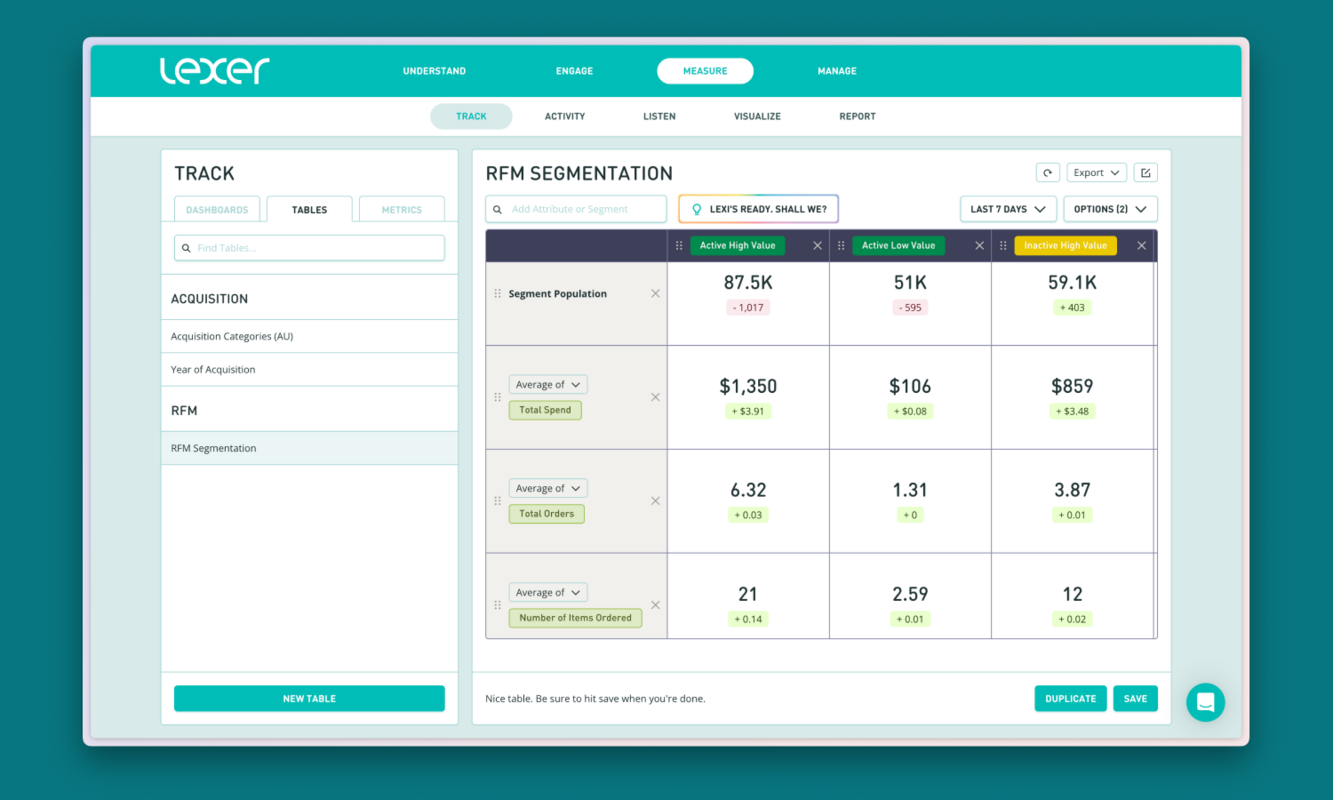Switch to the Dashboards tab
Viewport: 1333px width, 800px height.
click(217, 209)
